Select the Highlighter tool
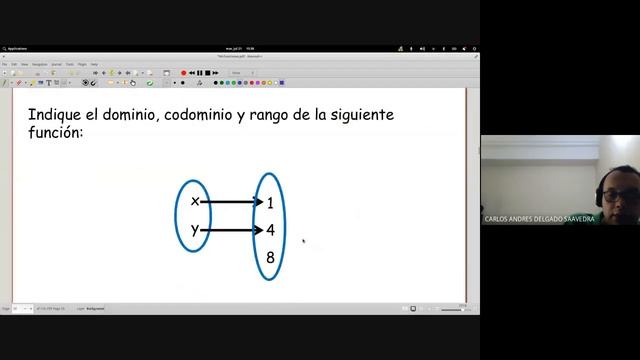Screen dimensions: 640x360 click(33, 83)
